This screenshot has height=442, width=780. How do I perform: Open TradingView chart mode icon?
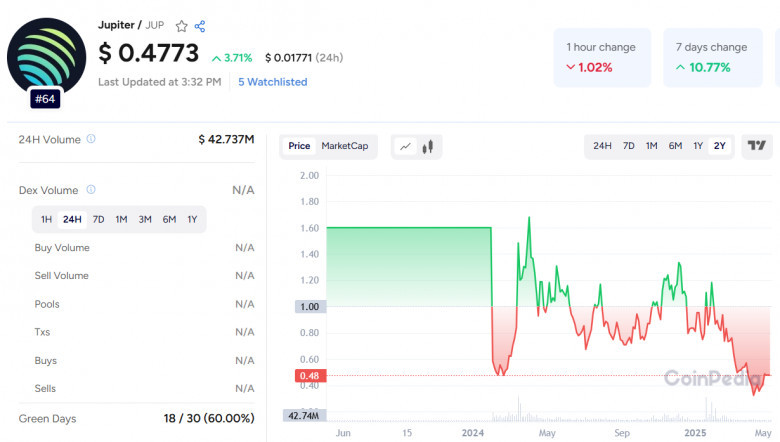pos(757,146)
